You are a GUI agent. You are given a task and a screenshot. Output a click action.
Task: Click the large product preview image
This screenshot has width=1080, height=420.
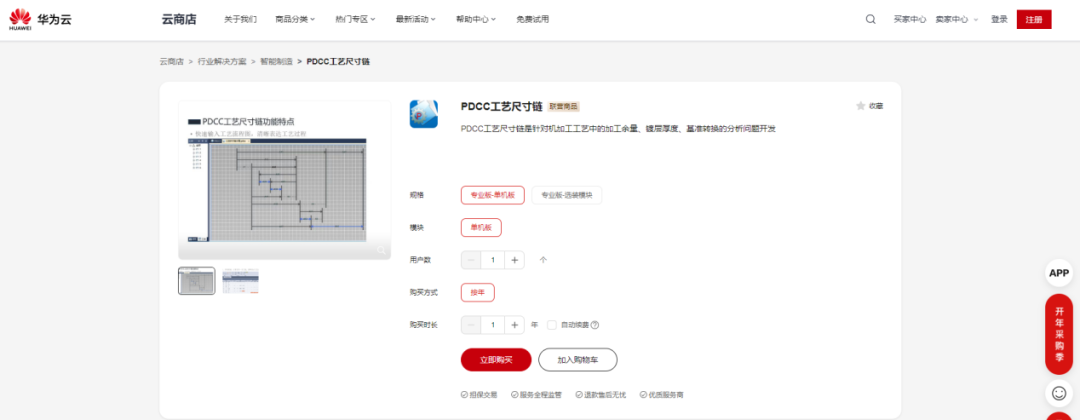click(x=284, y=180)
